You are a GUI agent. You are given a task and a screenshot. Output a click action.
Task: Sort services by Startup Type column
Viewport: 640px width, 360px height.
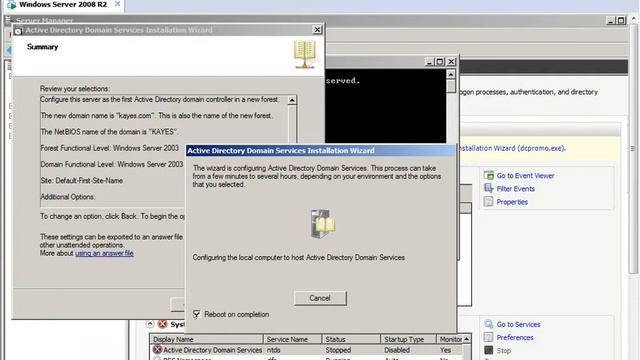(x=409, y=339)
